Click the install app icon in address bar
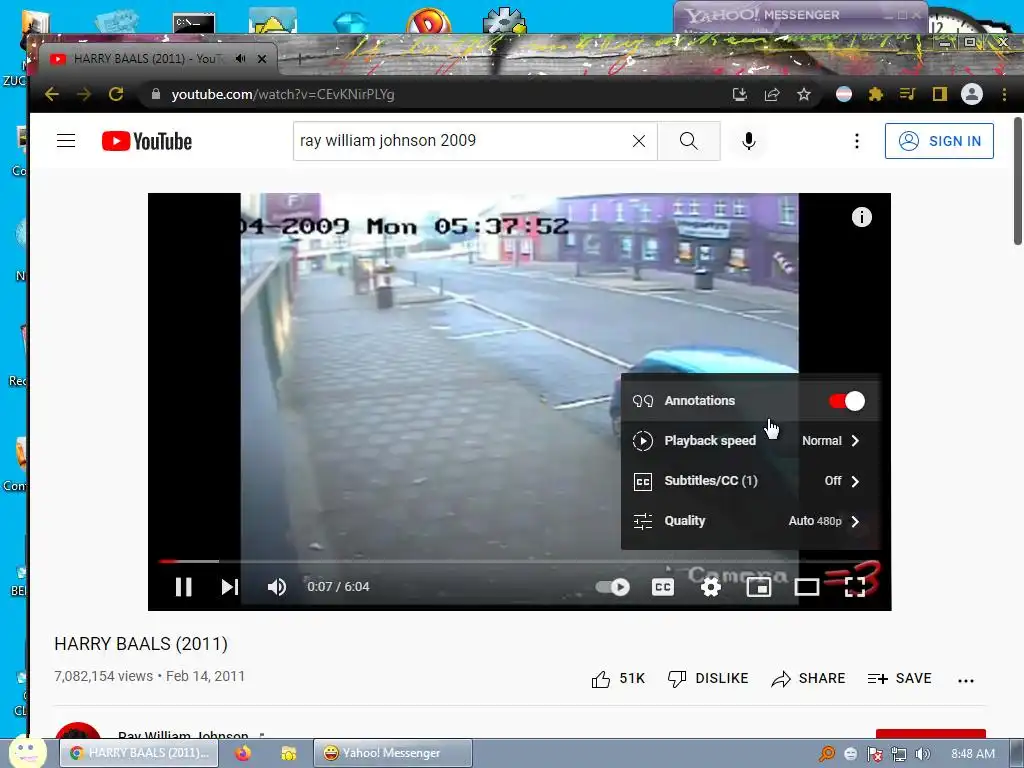1024x768 pixels. click(x=740, y=94)
